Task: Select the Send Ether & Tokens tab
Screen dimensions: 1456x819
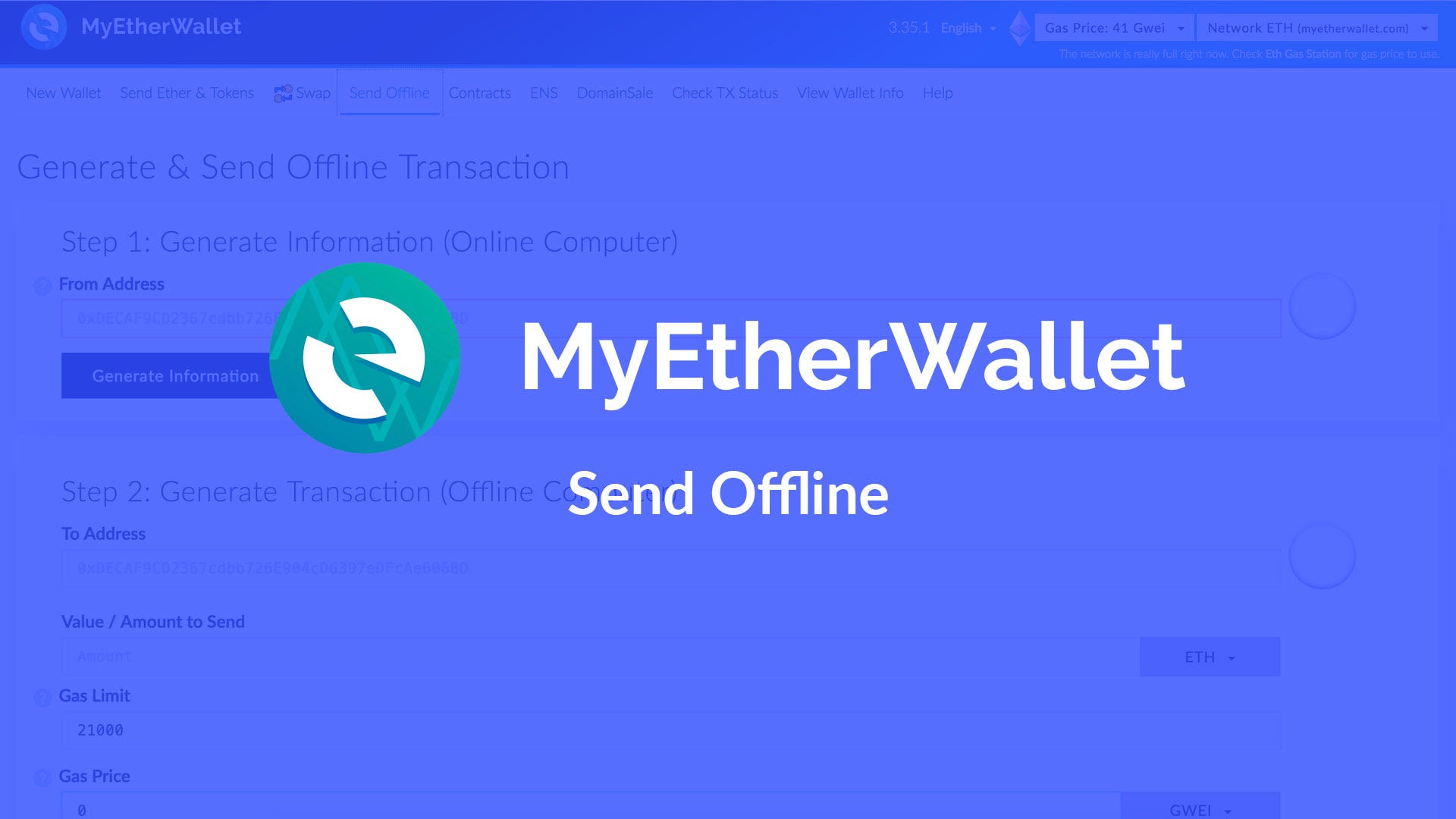Action: tap(186, 92)
